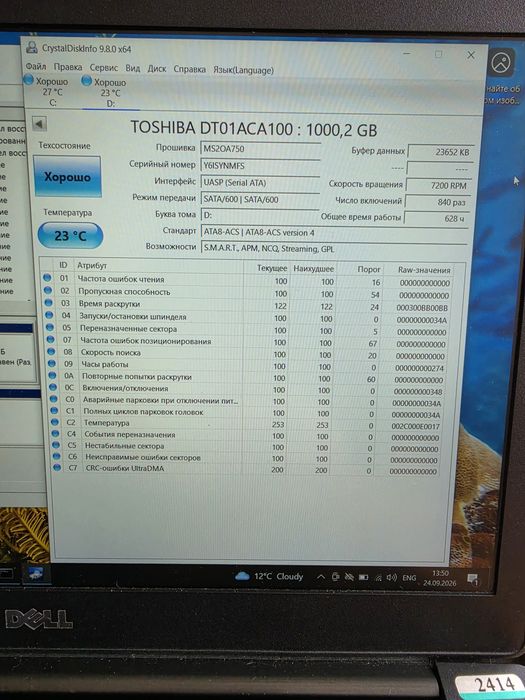Click the previous disk arrow button
Screen dimensions: 525x700
tap(39, 124)
